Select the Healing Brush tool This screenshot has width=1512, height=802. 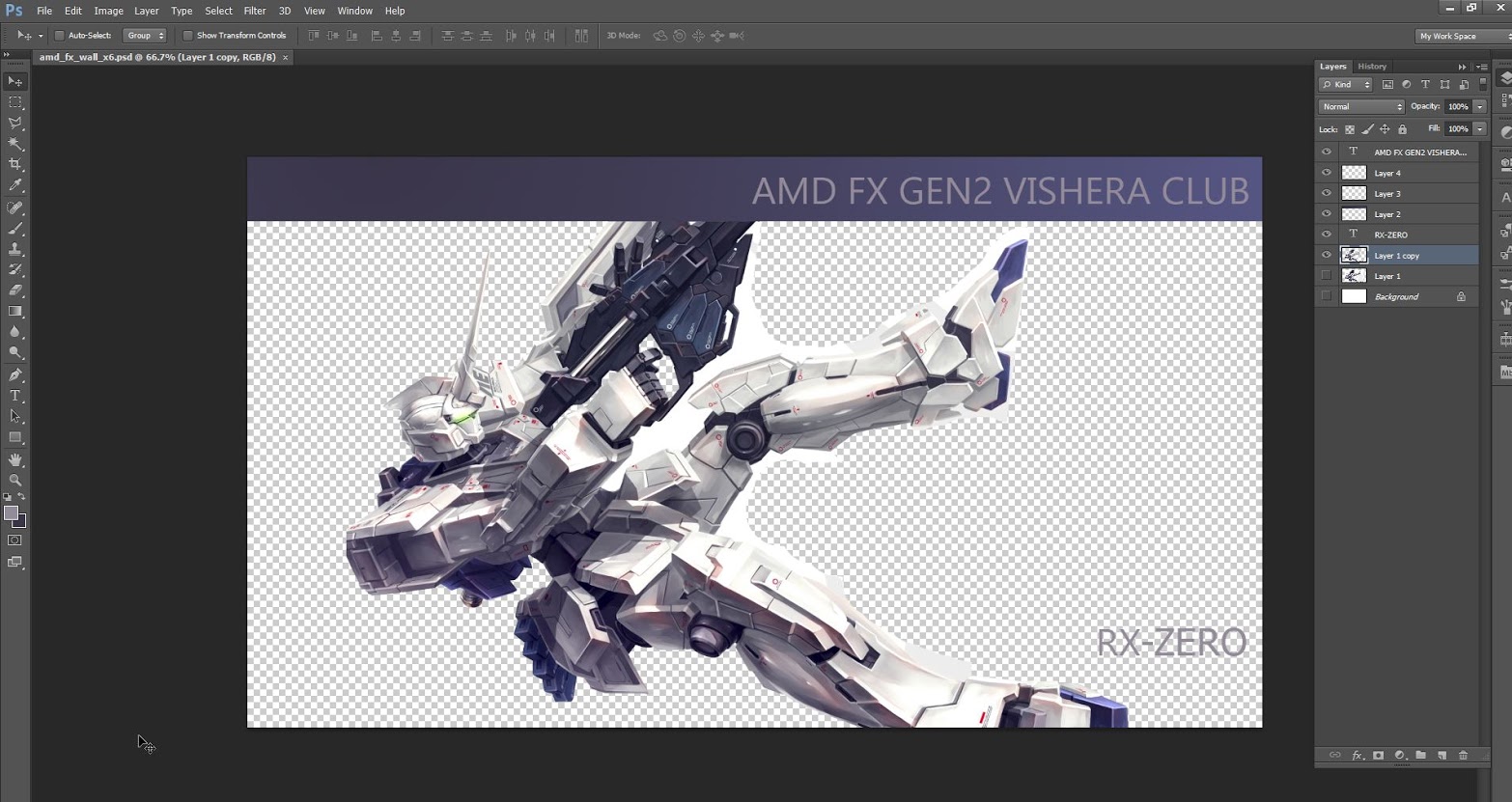pos(15,207)
